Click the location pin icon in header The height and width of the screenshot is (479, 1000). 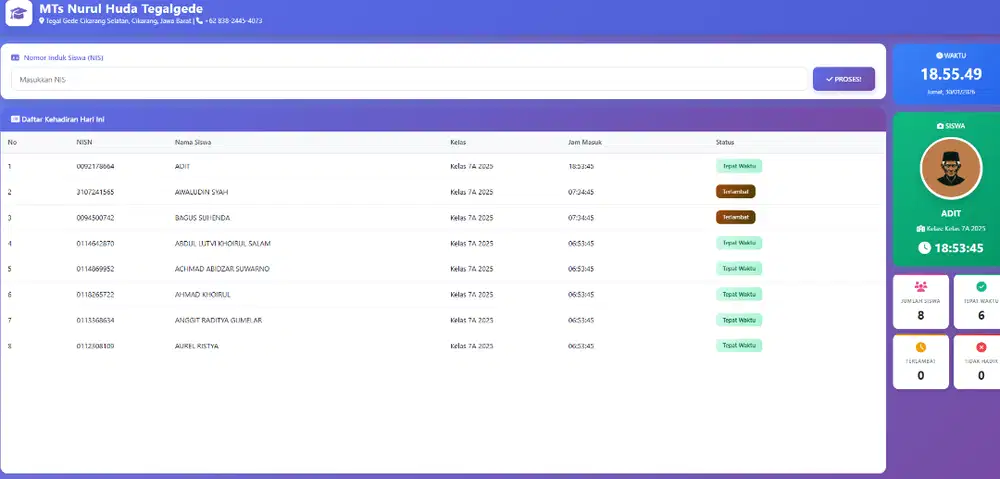[x=42, y=21]
